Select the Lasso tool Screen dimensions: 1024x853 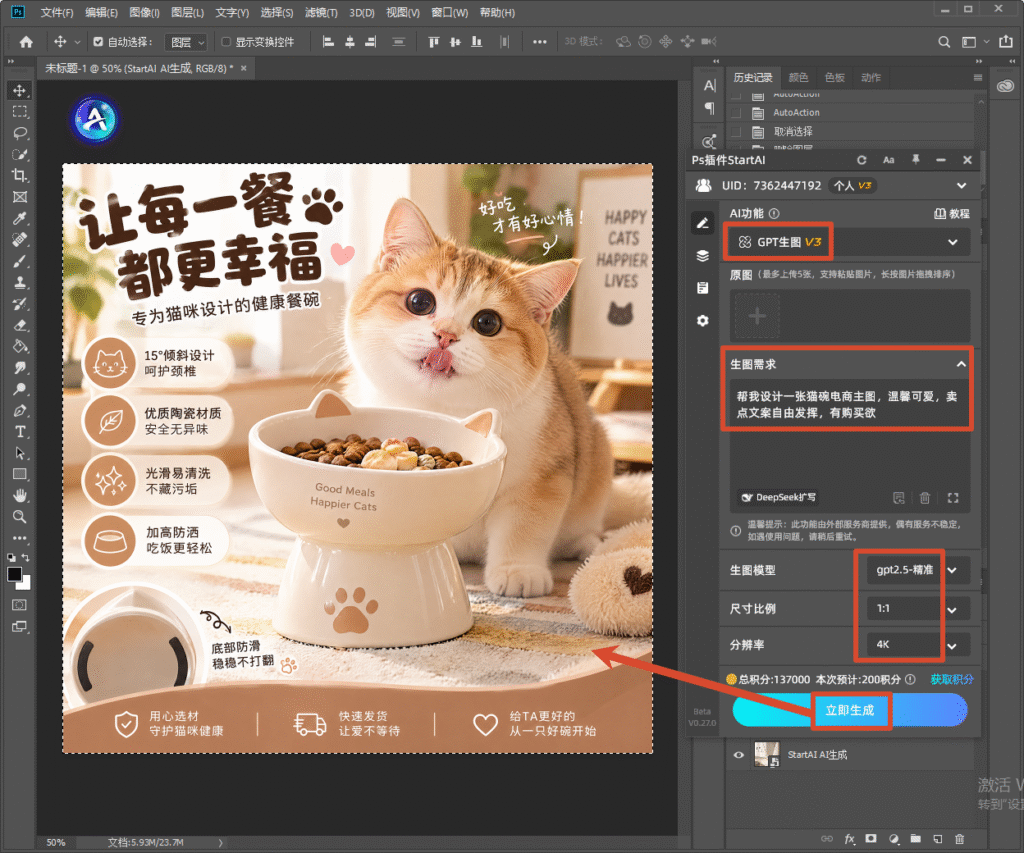coord(20,133)
